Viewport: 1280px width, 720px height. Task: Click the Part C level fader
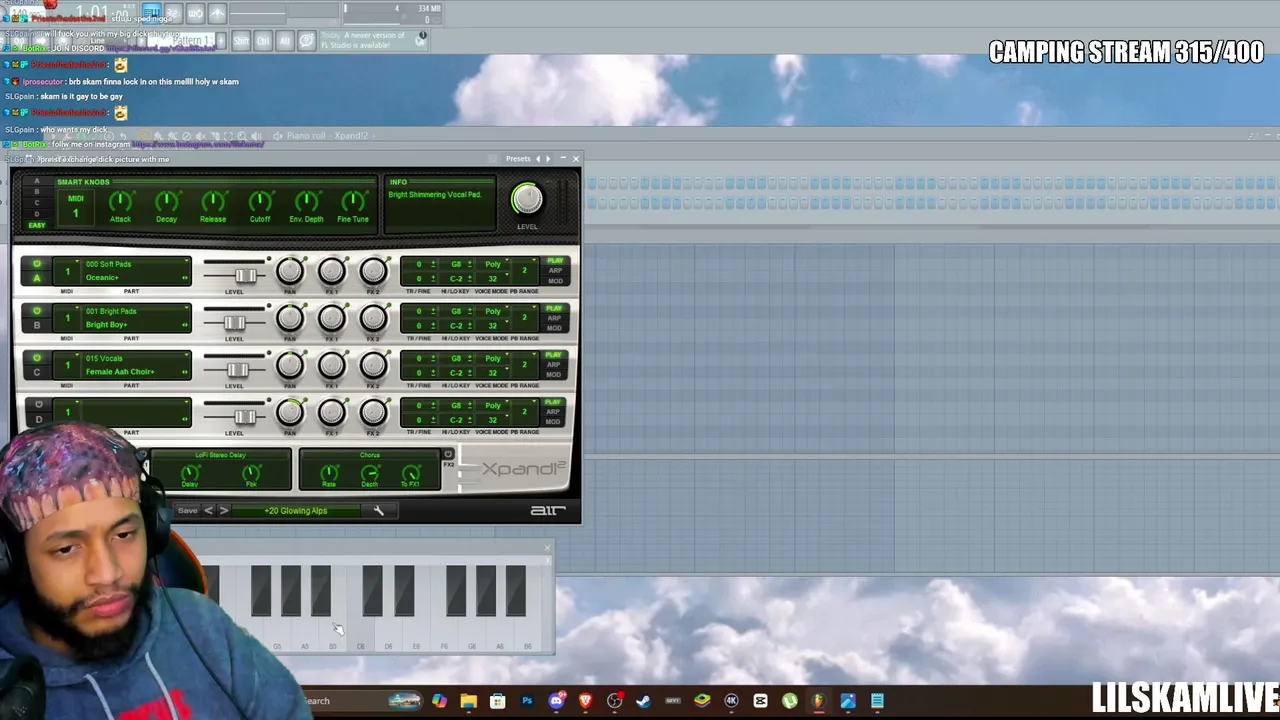point(237,370)
